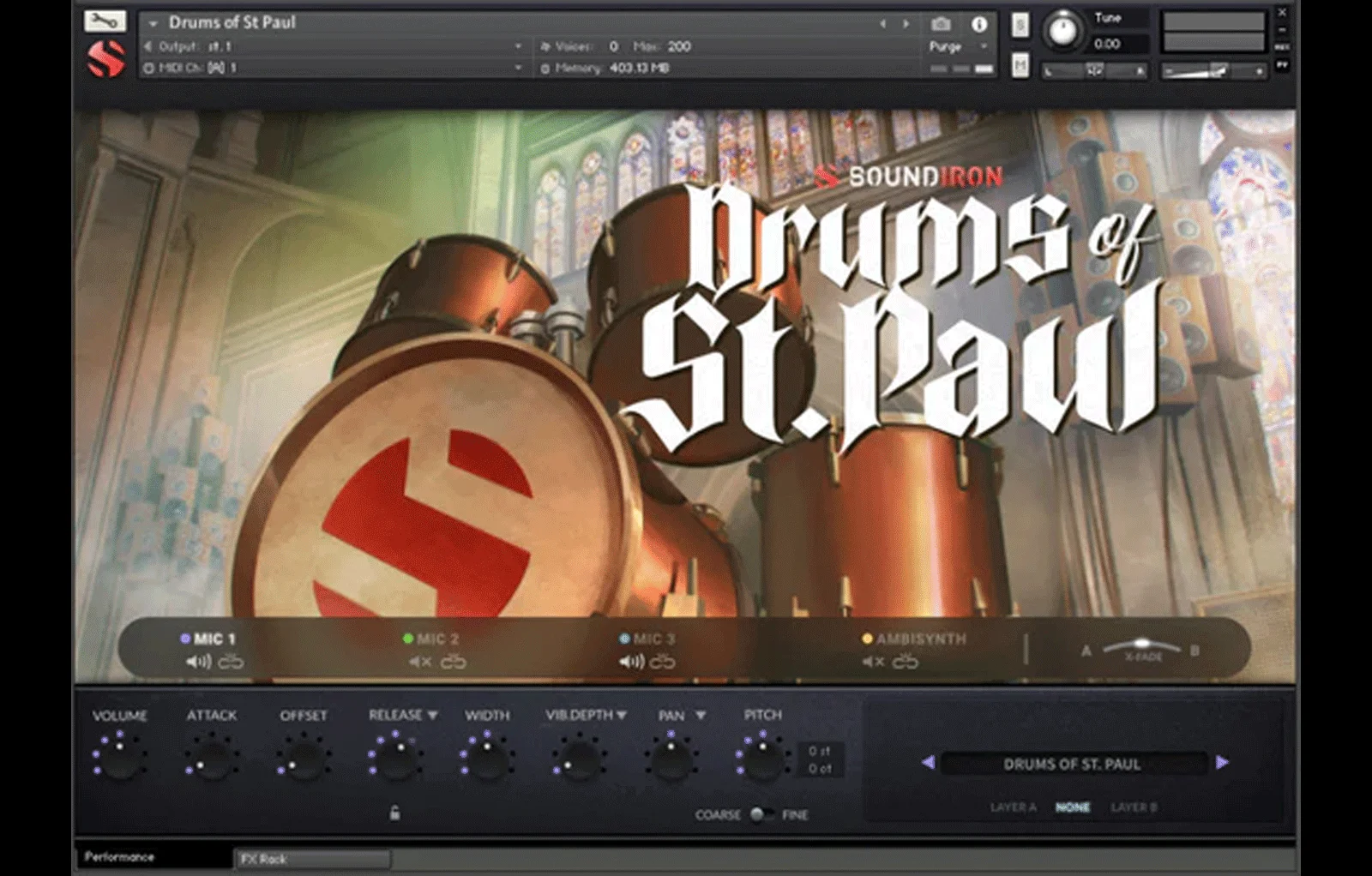Click the pitch semitone value 0 st
The width and height of the screenshot is (1372, 876).
click(820, 751)
